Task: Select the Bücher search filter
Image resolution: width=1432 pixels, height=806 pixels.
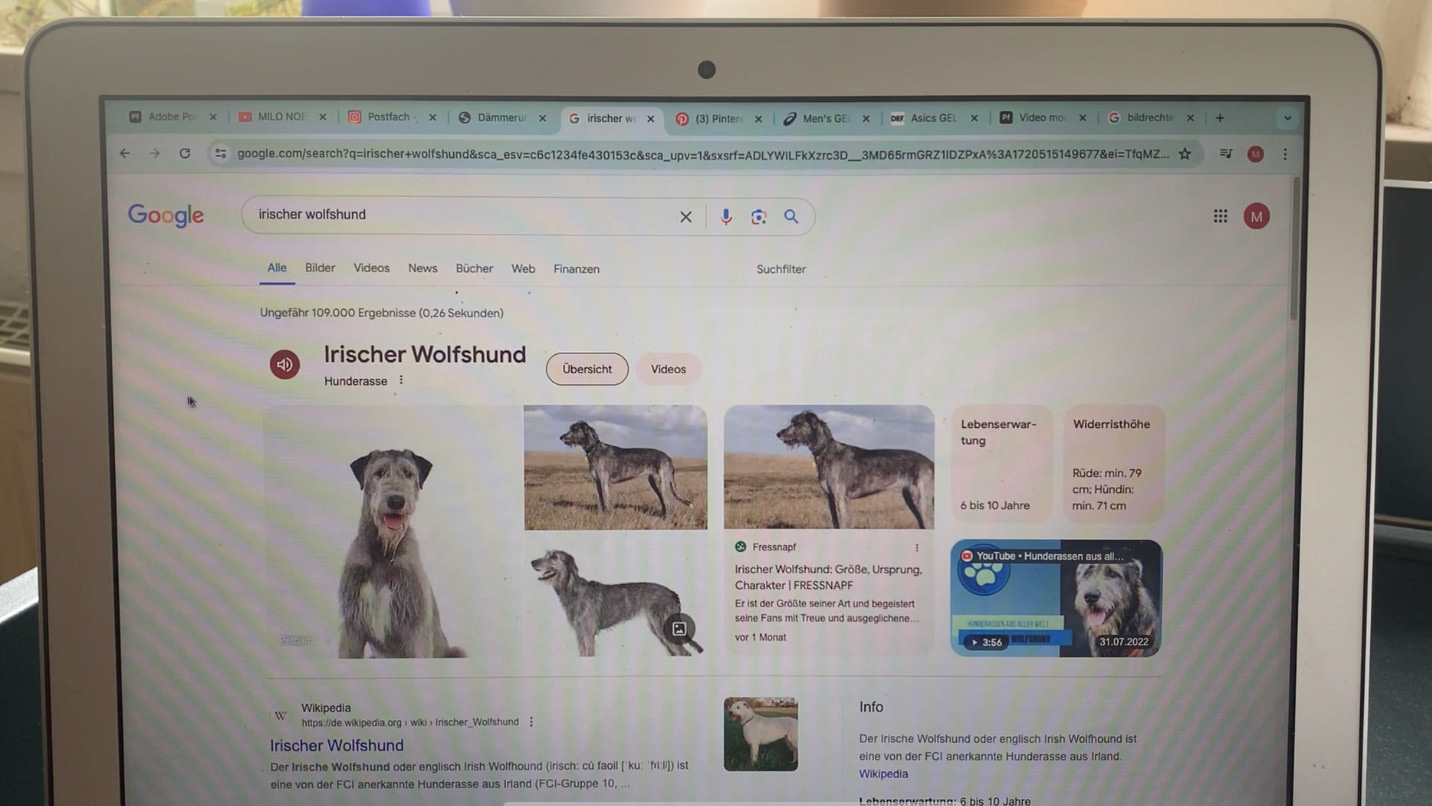Action: tap(474, 269)
